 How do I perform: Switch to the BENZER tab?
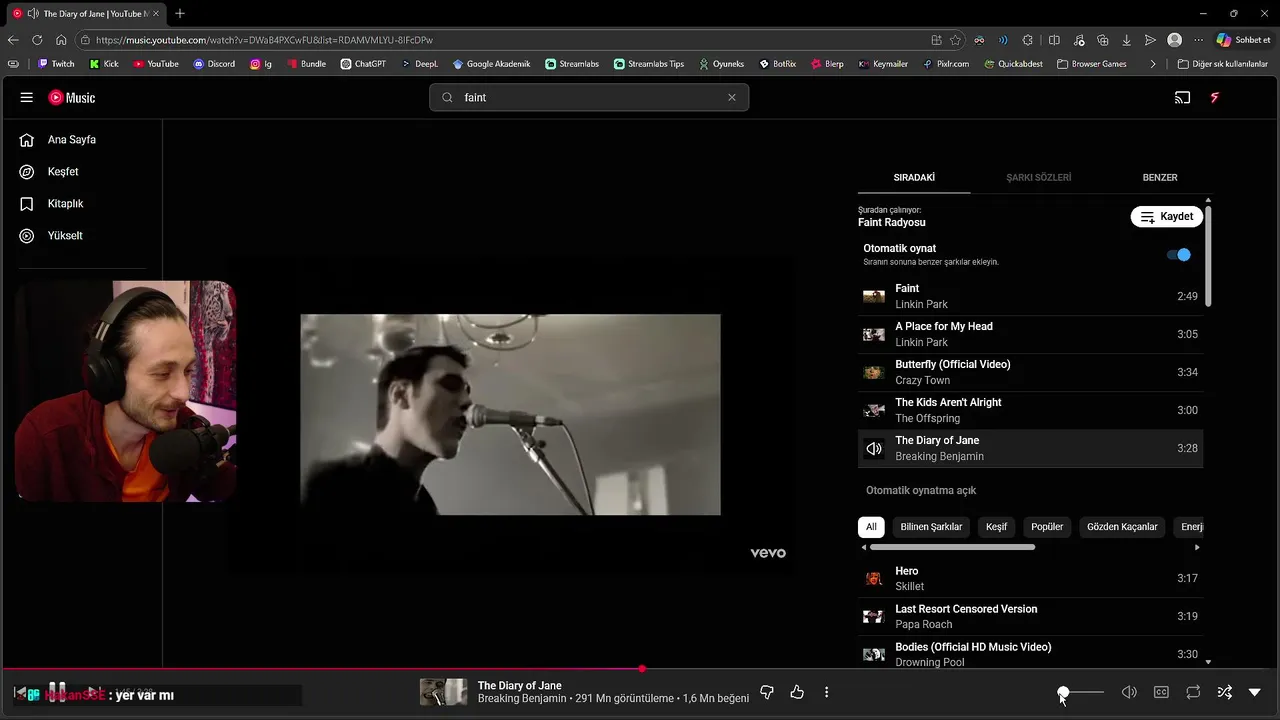(1160, 177)
